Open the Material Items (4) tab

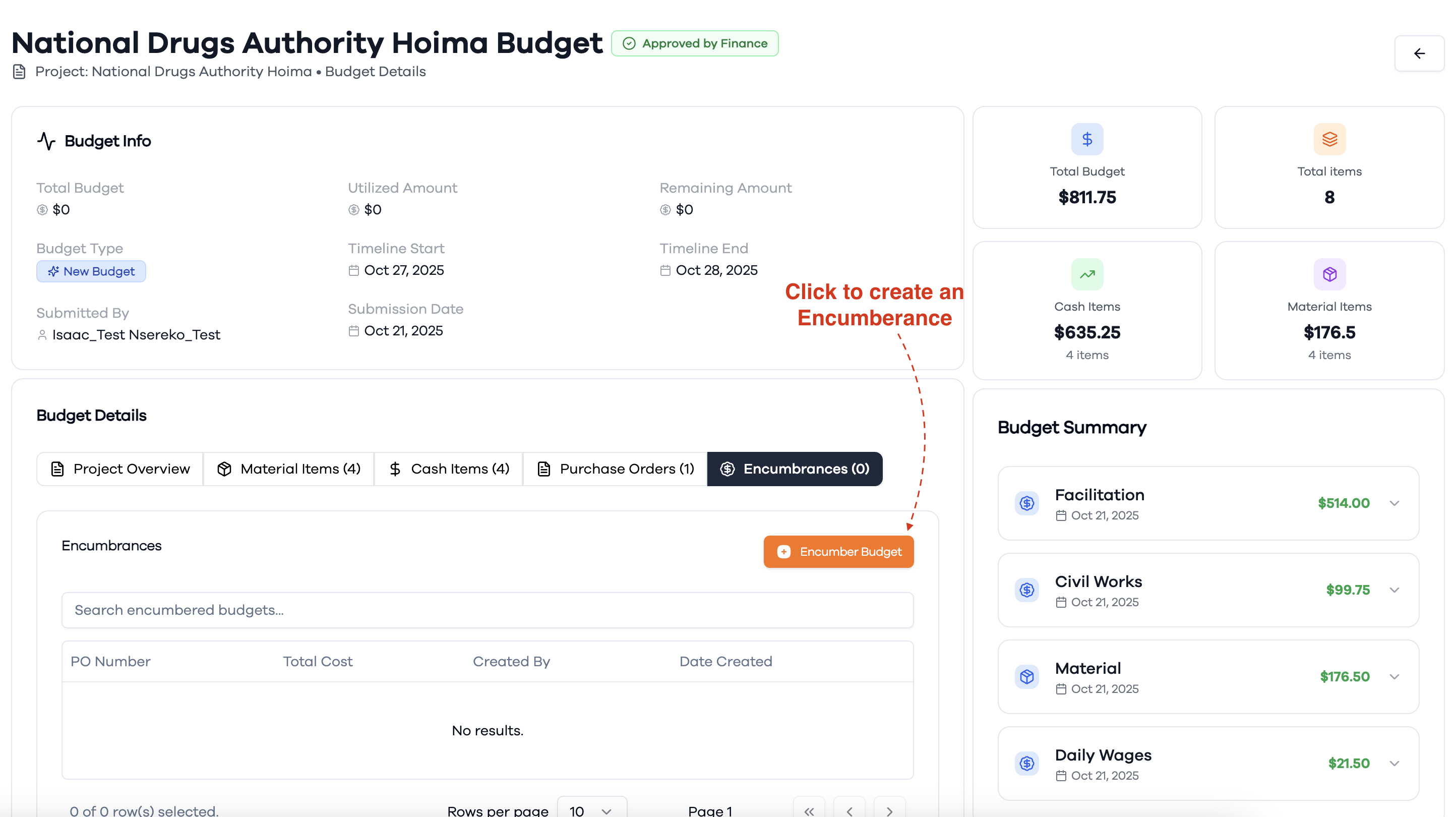pyautogui.click(x=289, y=469)
